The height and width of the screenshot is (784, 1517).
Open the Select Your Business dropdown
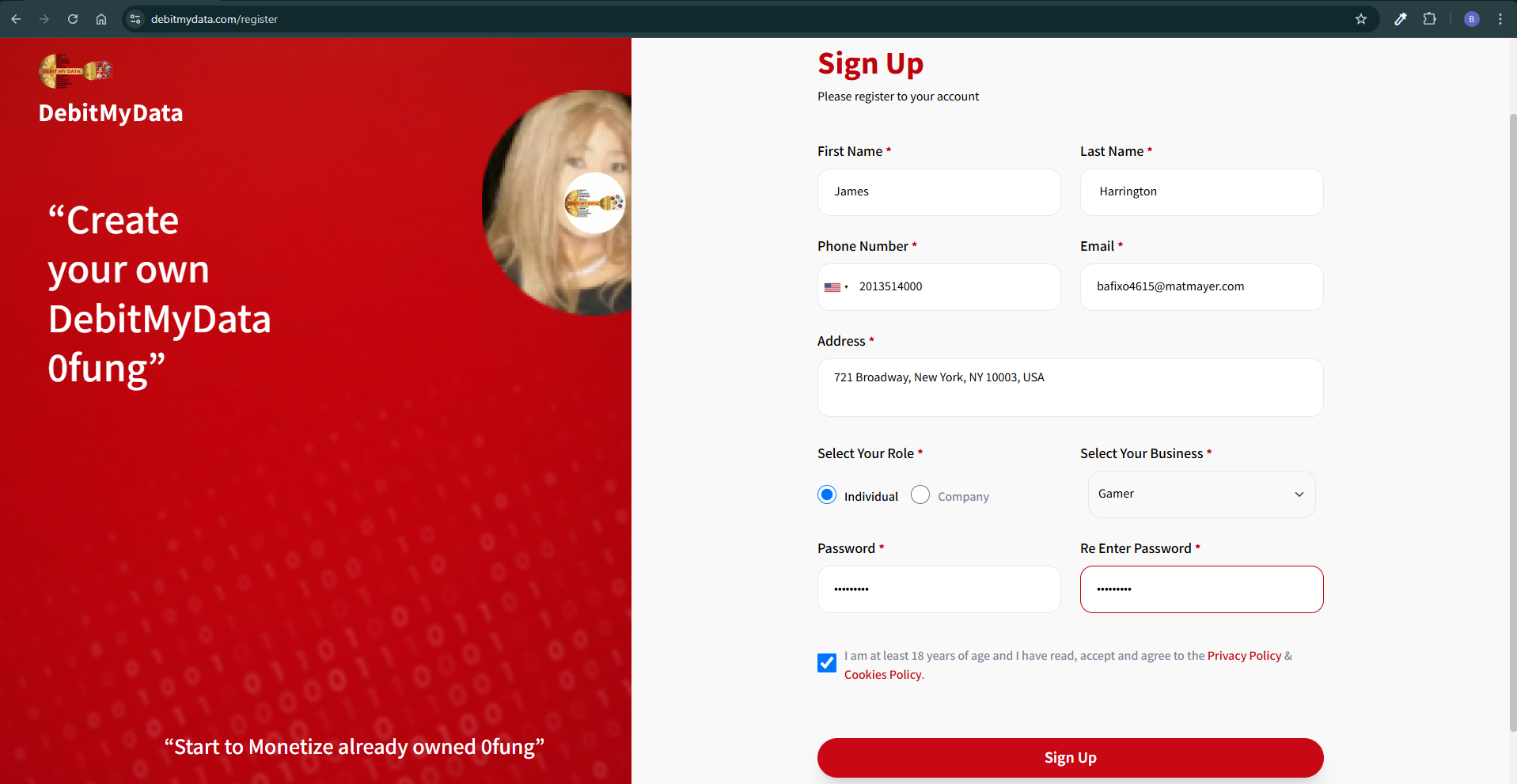coord(1201,494)
